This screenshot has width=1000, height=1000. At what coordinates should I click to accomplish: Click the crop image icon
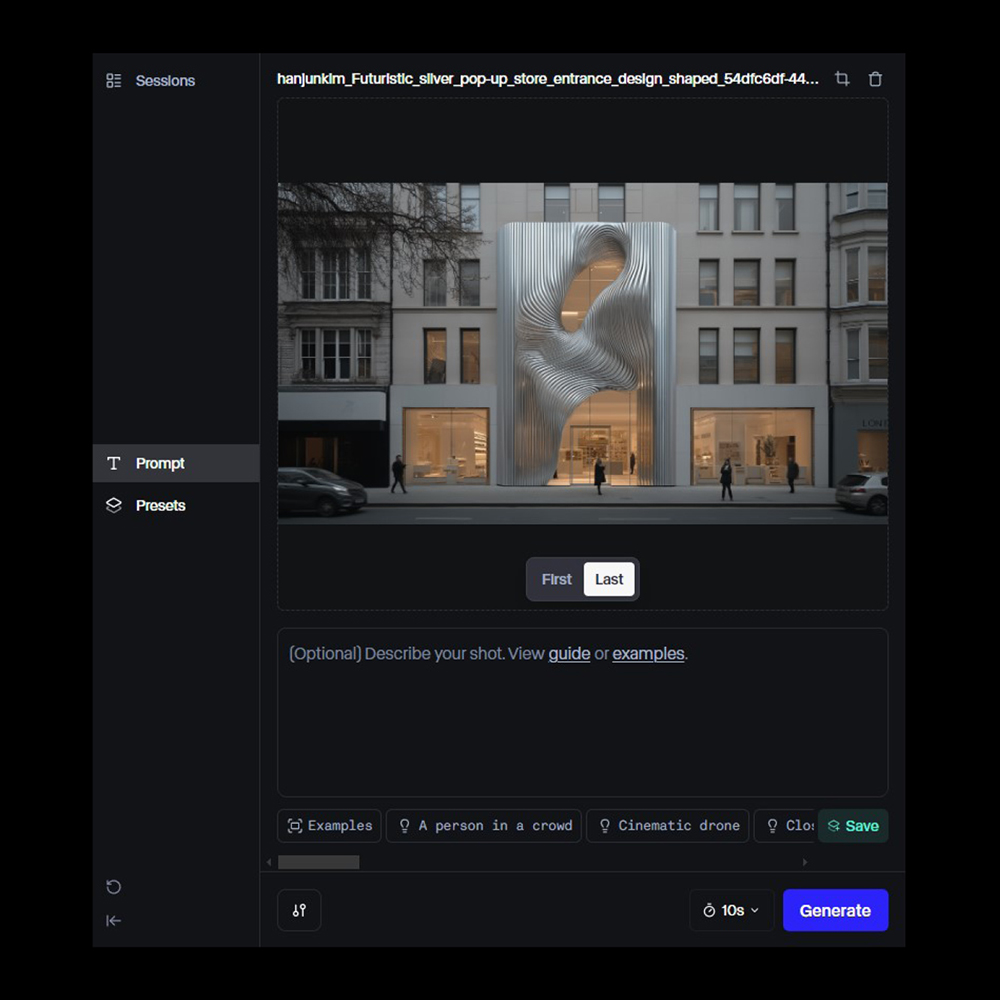coord(842,79)
